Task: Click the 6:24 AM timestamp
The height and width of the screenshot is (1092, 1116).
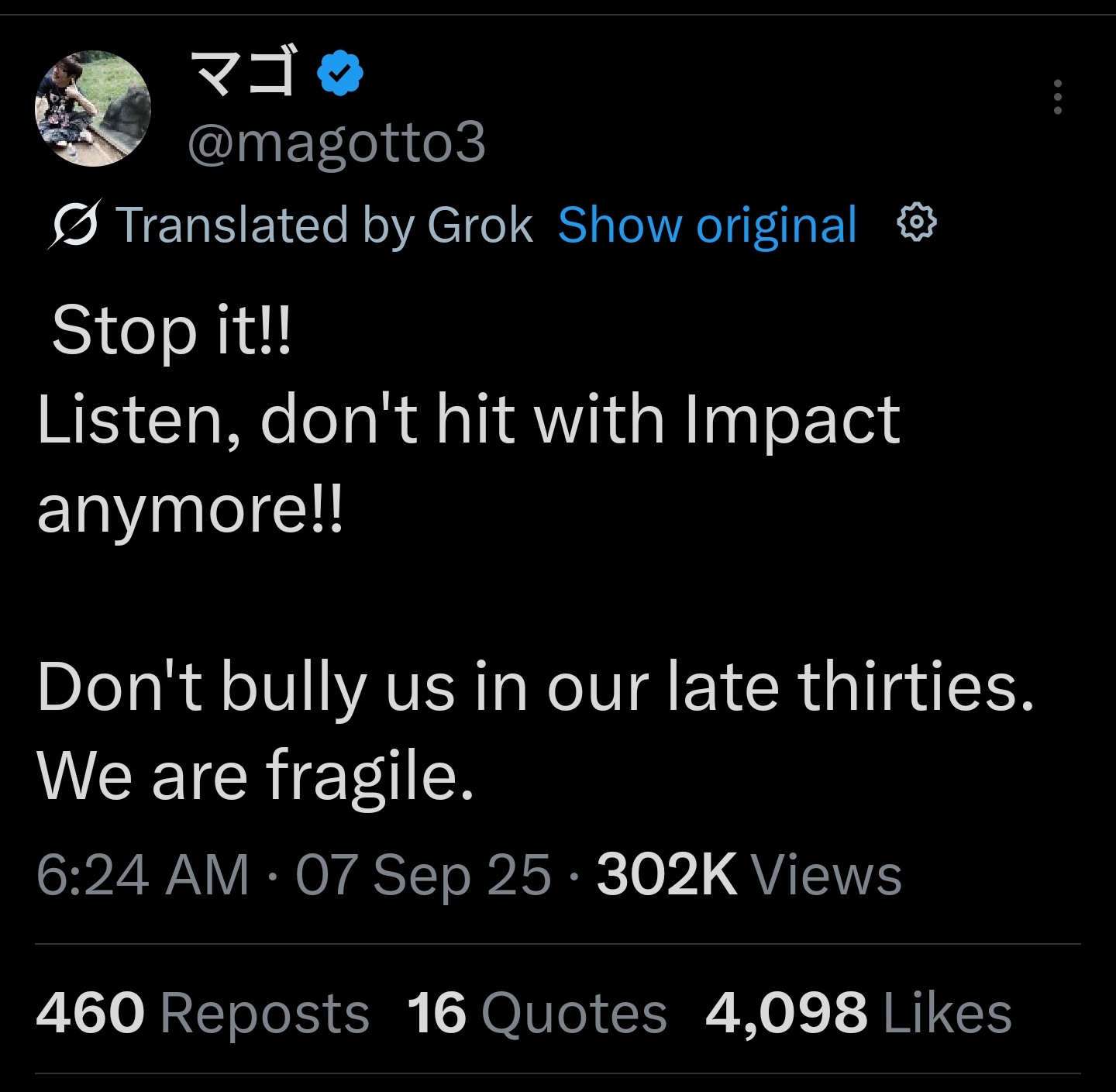Action: pyautogui.click(x=143, y=875)
